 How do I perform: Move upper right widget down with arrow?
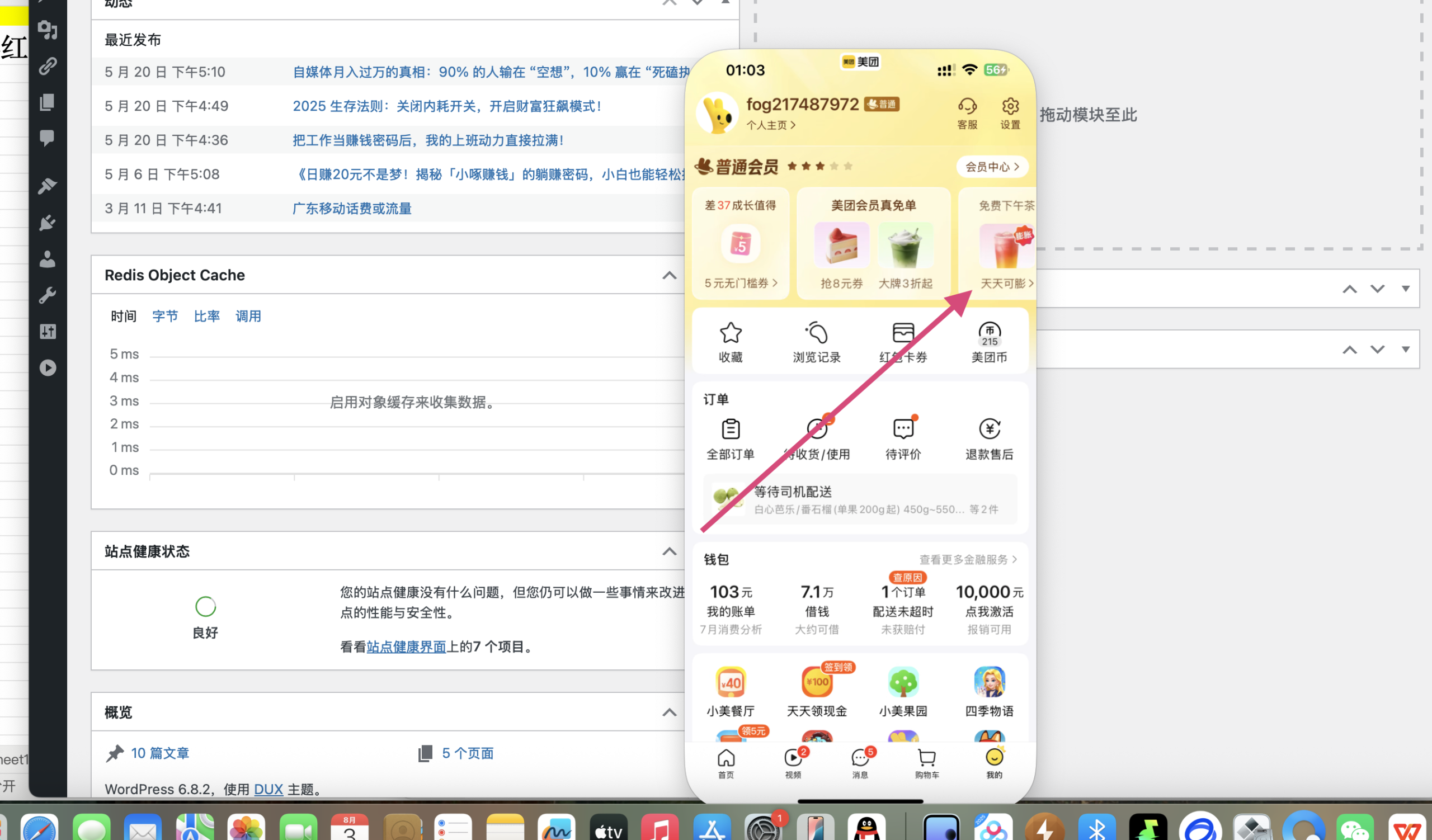1377,289
